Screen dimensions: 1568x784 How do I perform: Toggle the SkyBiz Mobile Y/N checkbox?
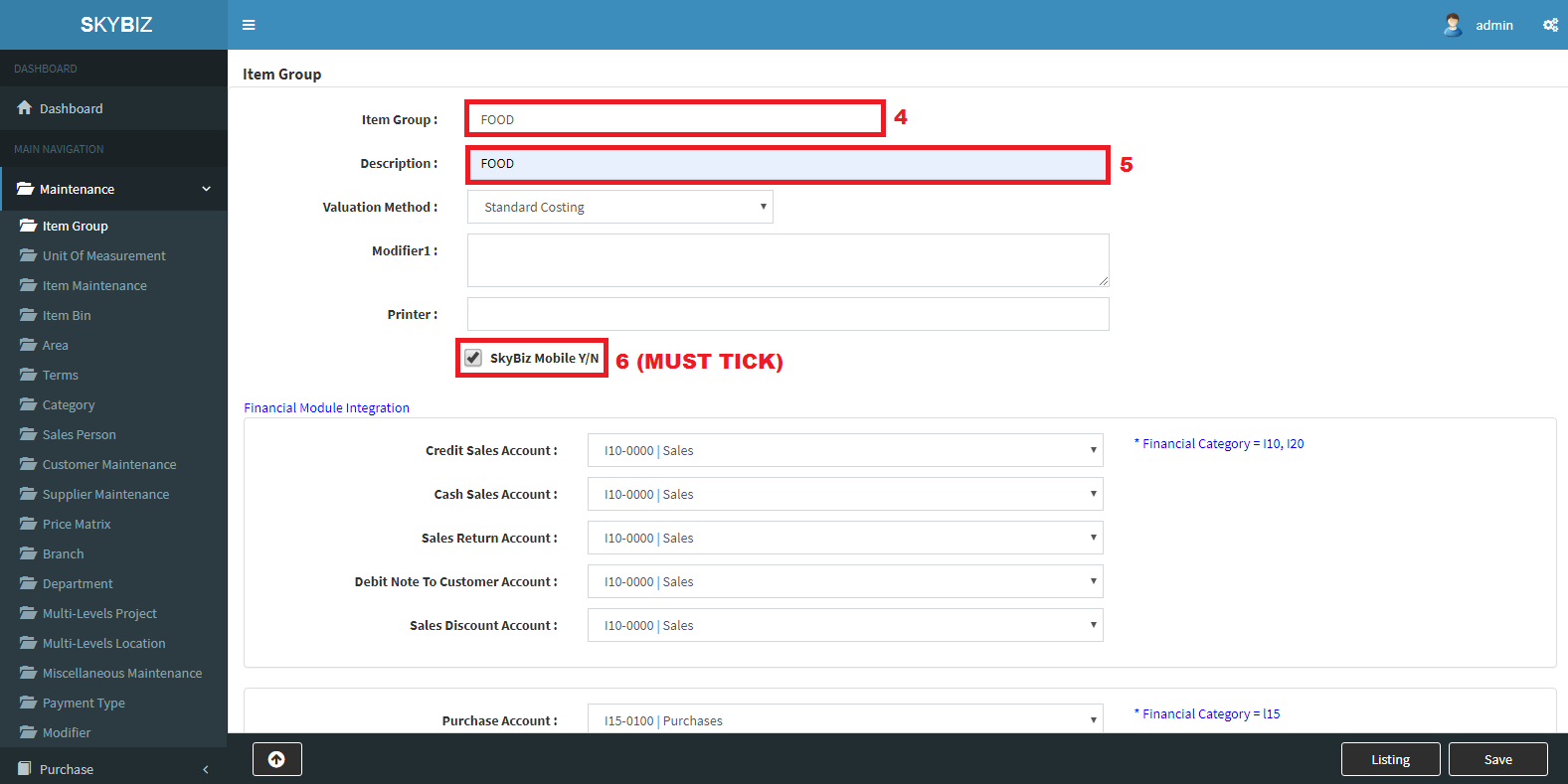(473, 358)
